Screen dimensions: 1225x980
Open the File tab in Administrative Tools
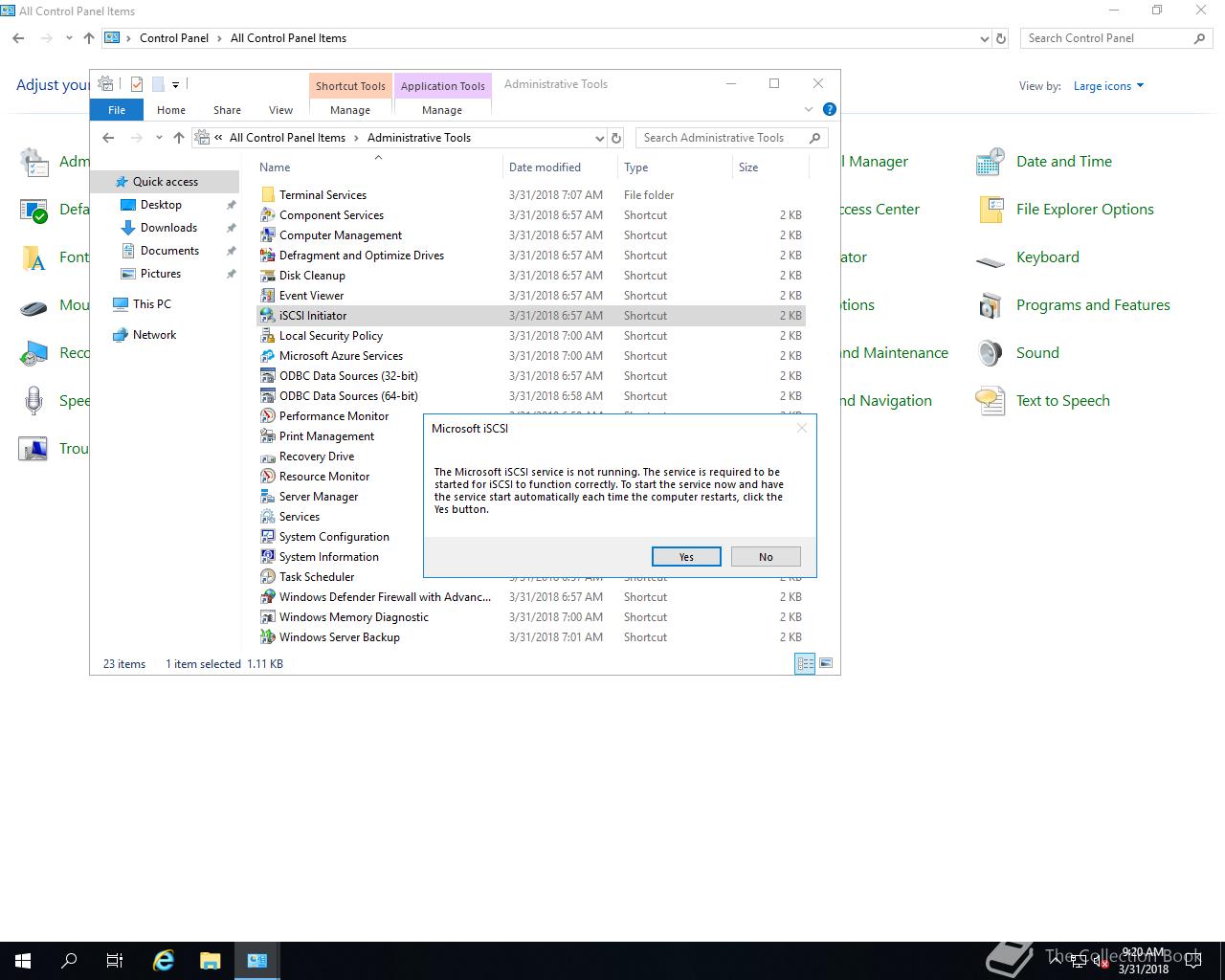[x=117, y=110]
